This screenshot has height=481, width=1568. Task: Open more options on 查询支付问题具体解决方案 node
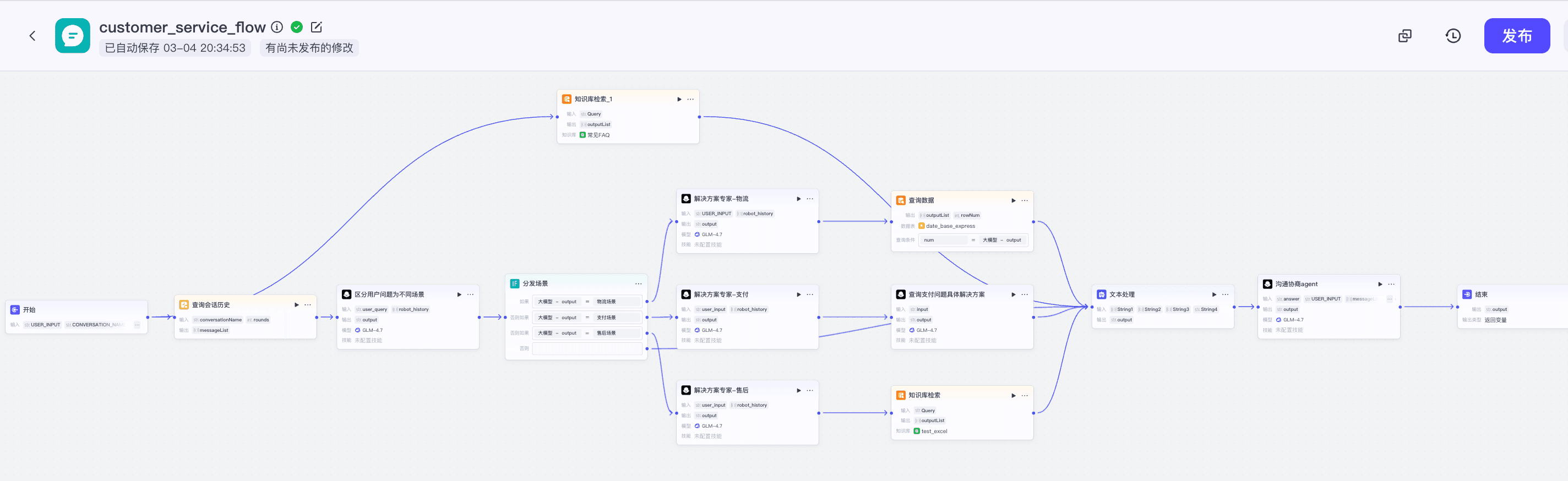(x=1025, y=294)
